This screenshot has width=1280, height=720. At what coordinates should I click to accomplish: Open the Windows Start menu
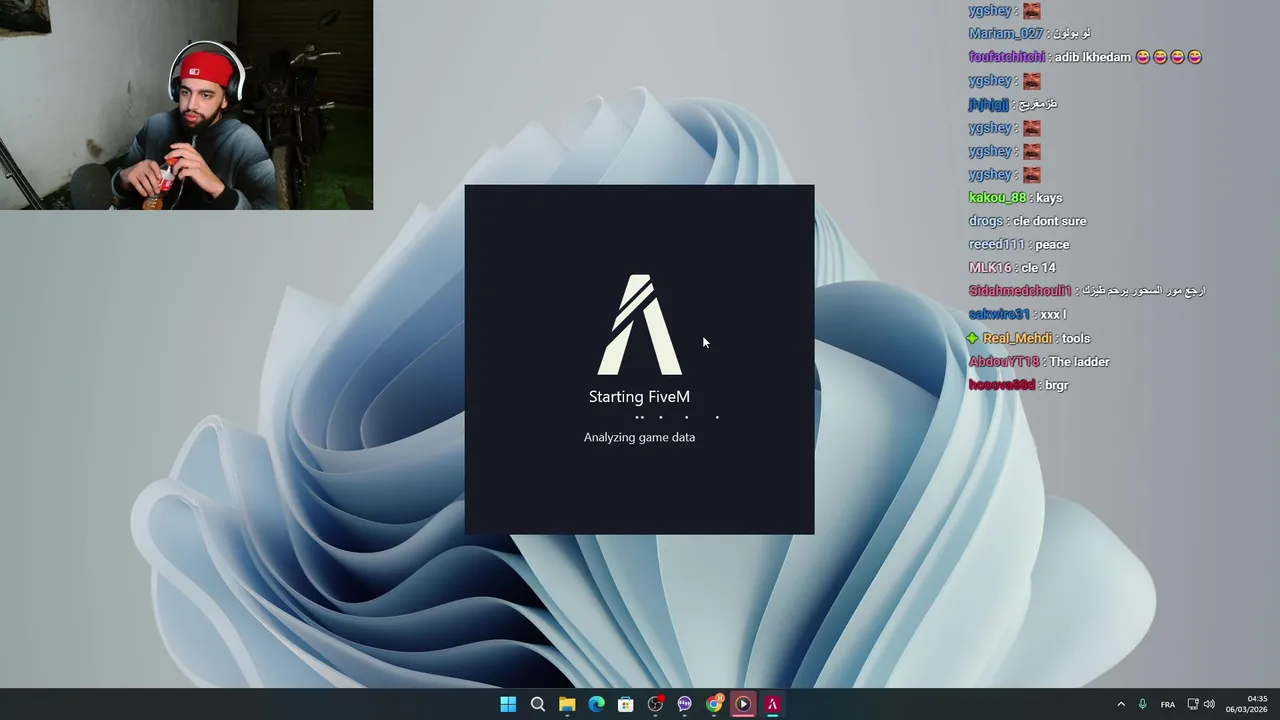508,704
